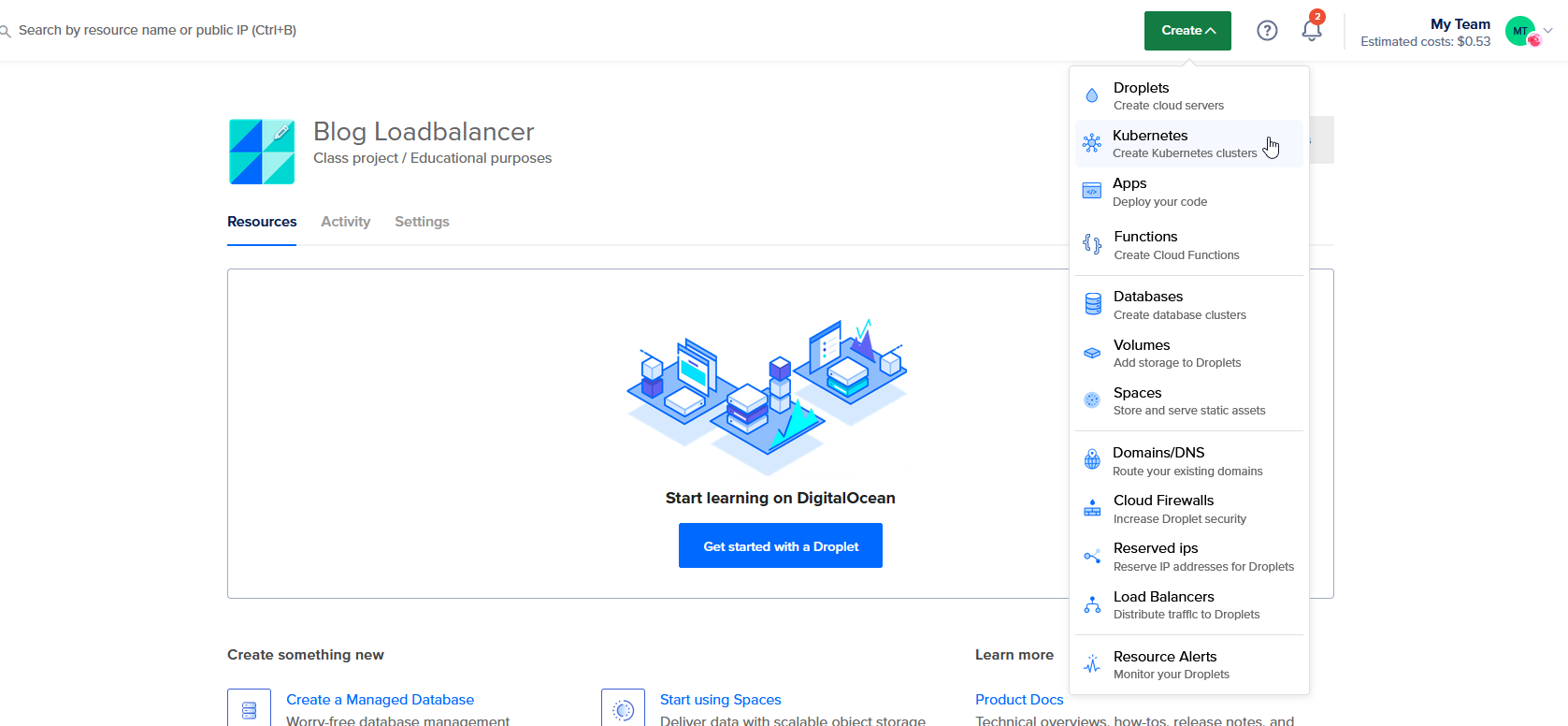Image resolution: width=1568 pixels, height=726 pixels.
Task: Click the My Team name label
Action: [1460, 24]
